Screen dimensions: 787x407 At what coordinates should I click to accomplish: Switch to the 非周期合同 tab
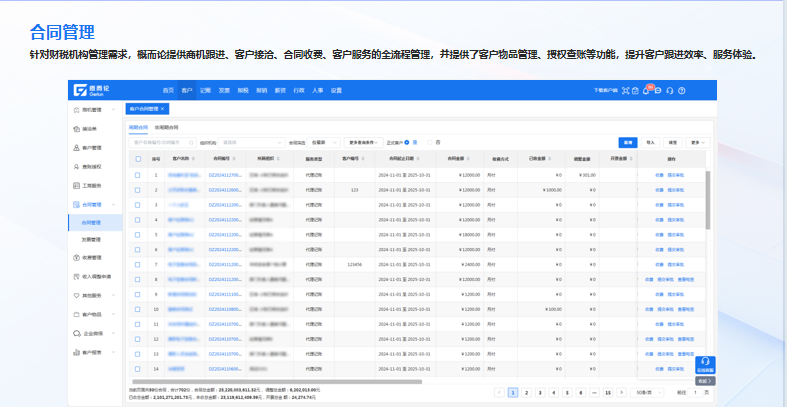(166, 127)
